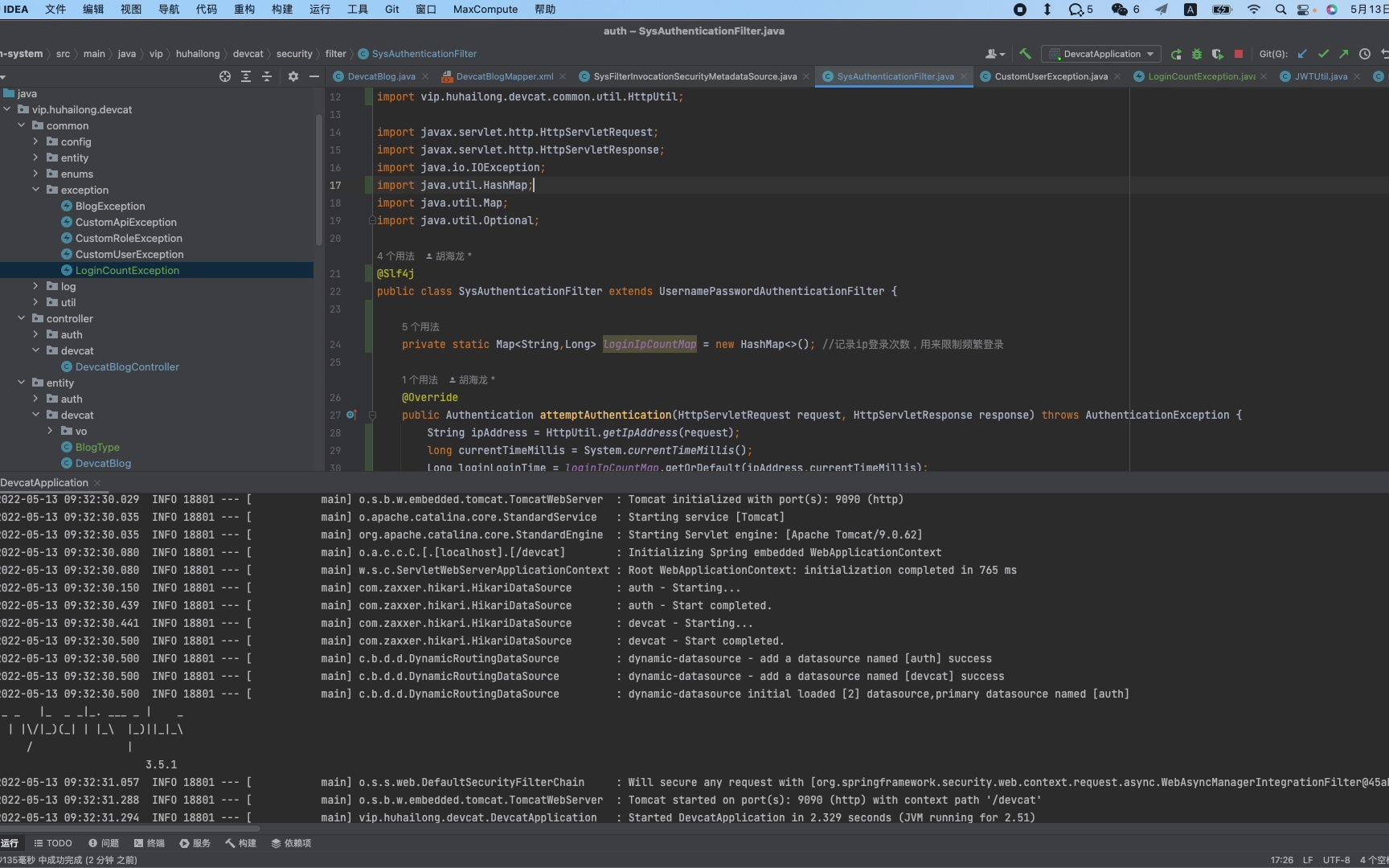1389x868 pixels.
Task: Click the Build project hammer icon
Action: [1025, 54]
